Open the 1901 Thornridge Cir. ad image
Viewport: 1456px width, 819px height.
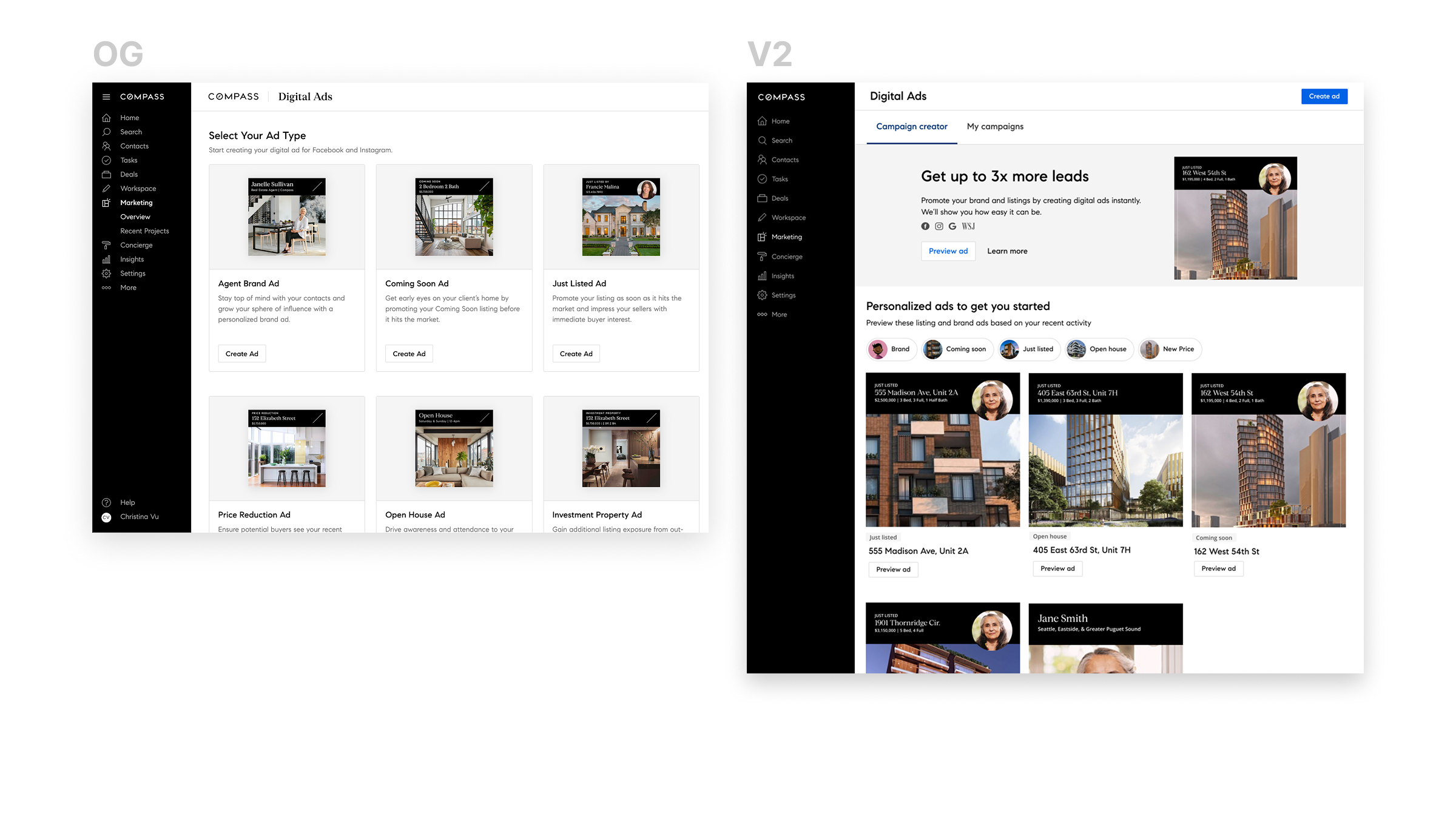tap(943, 638)
